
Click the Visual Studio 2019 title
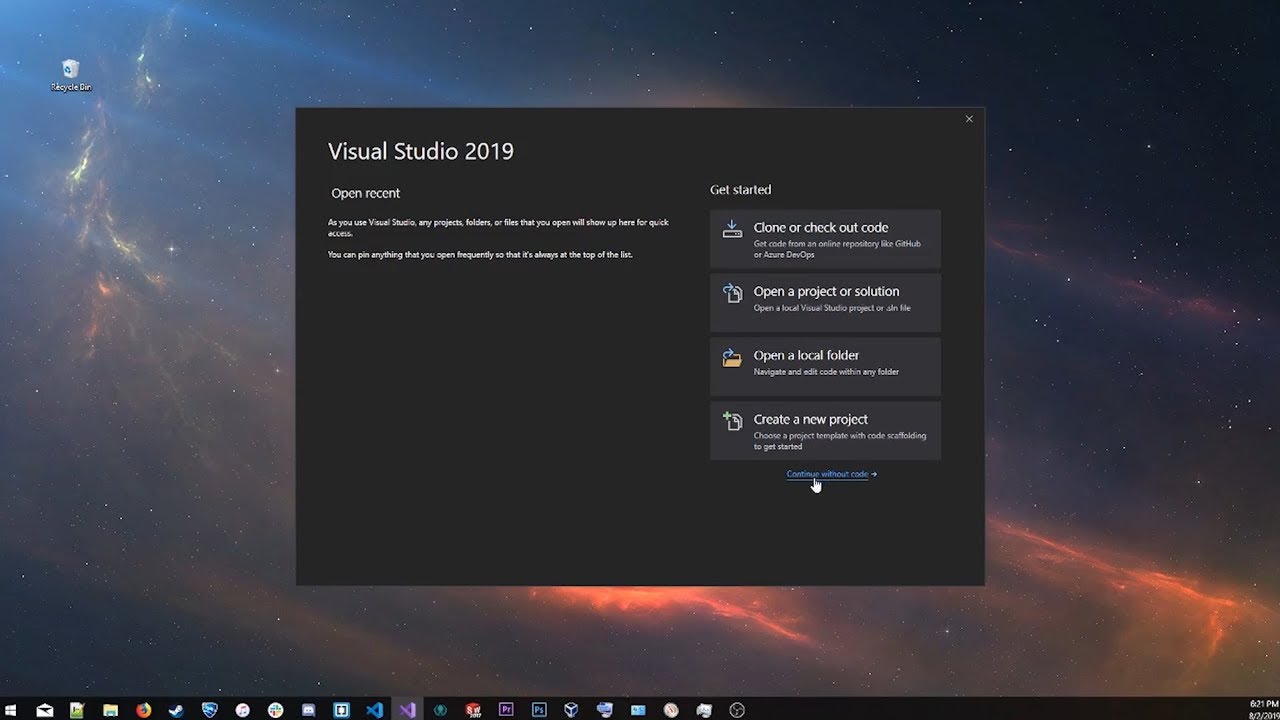[421, 151]
